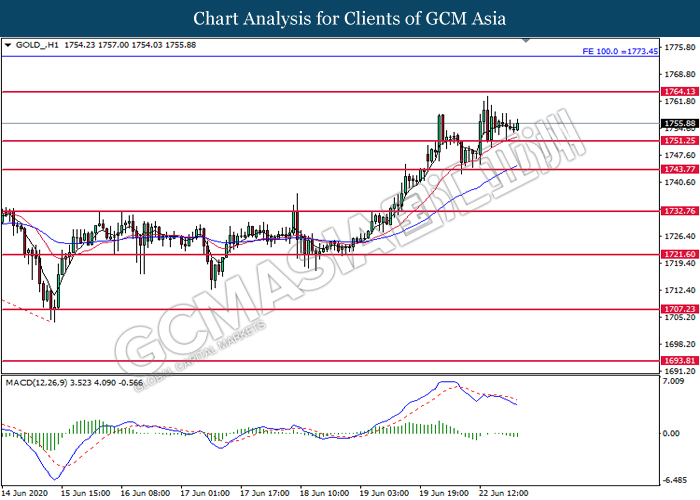Open the GOLD_,H1 symbol dropdown arrow

(x=8, y=45)
